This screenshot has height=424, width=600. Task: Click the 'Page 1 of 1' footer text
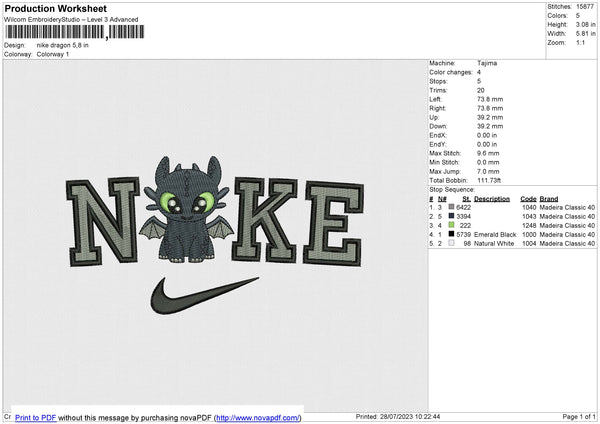579,416
